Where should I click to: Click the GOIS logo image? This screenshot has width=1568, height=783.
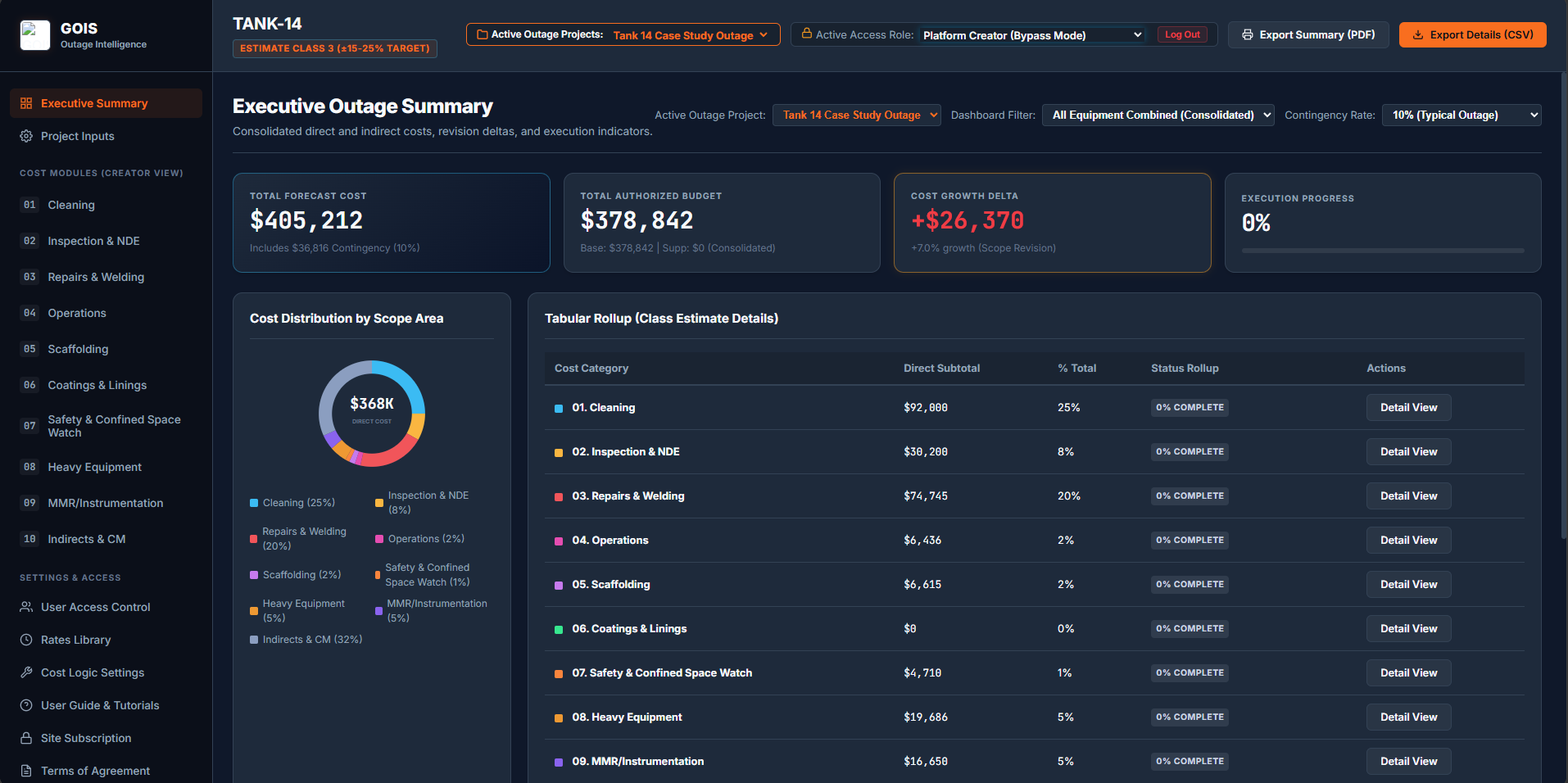[x=35, y=35]
